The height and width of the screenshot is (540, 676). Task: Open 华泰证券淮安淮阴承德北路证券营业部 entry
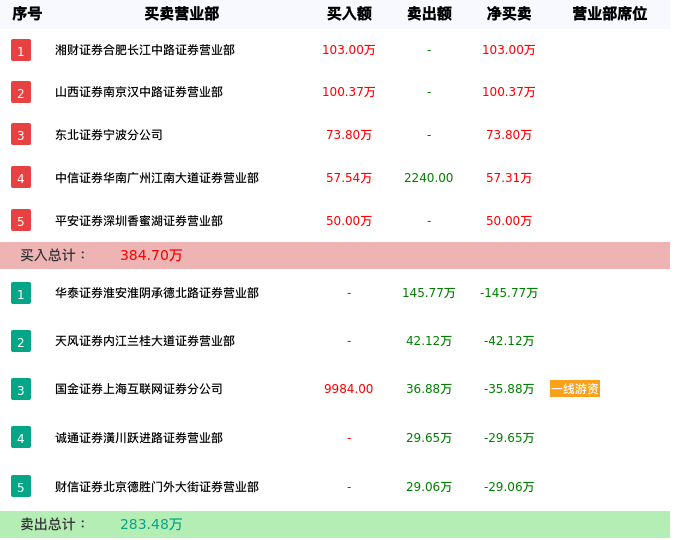(x=157, y=293)
